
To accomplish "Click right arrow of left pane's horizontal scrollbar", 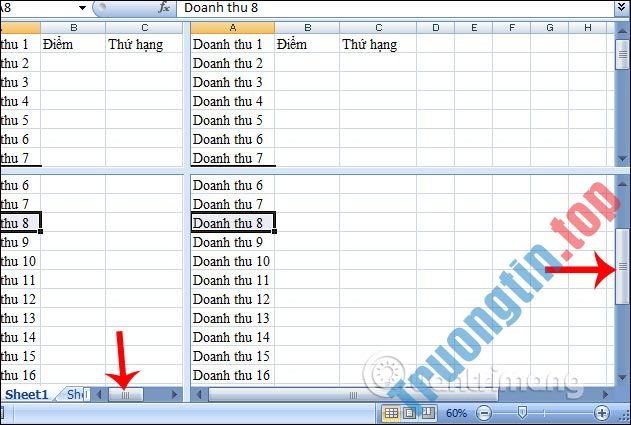I will pyautogui.click(x=174, y=395).
